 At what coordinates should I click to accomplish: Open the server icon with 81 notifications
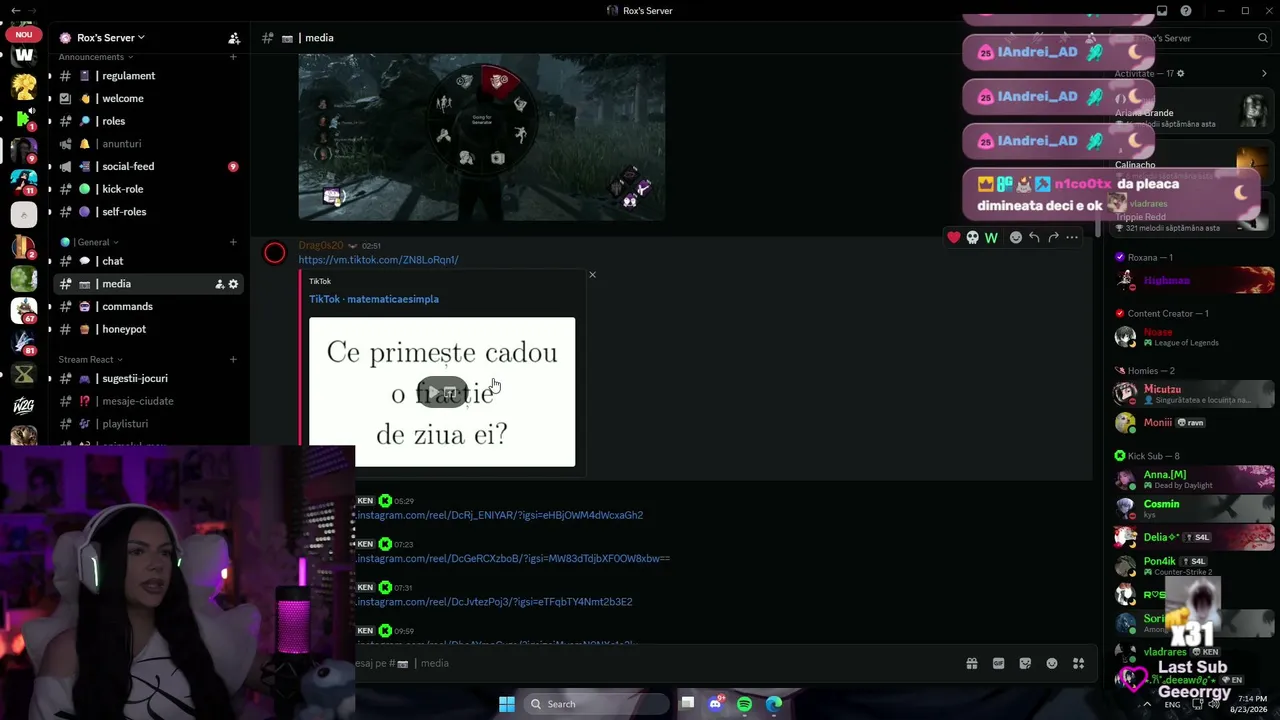tap(24, 343)
